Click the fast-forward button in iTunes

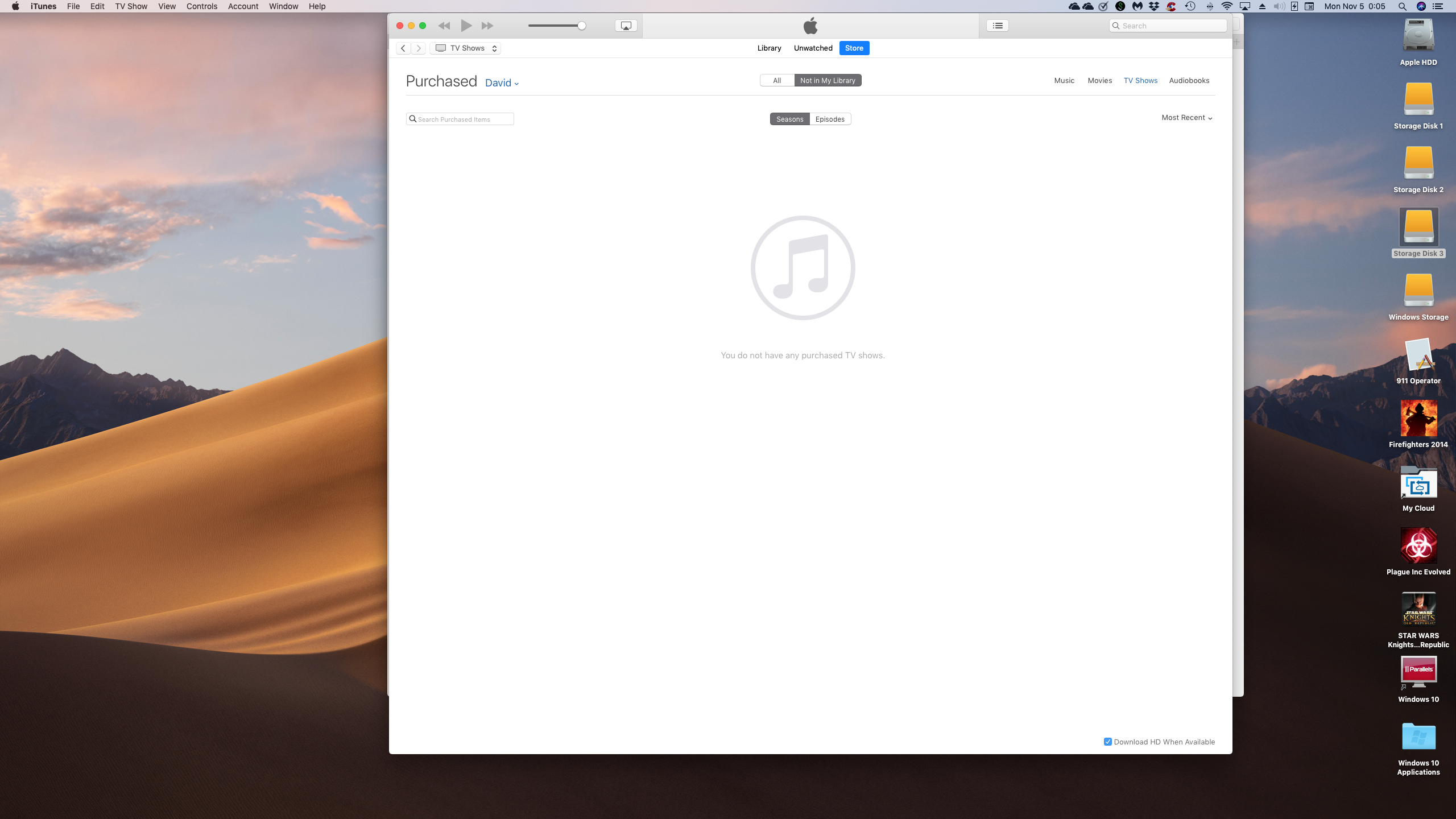[x=487, y=26]
